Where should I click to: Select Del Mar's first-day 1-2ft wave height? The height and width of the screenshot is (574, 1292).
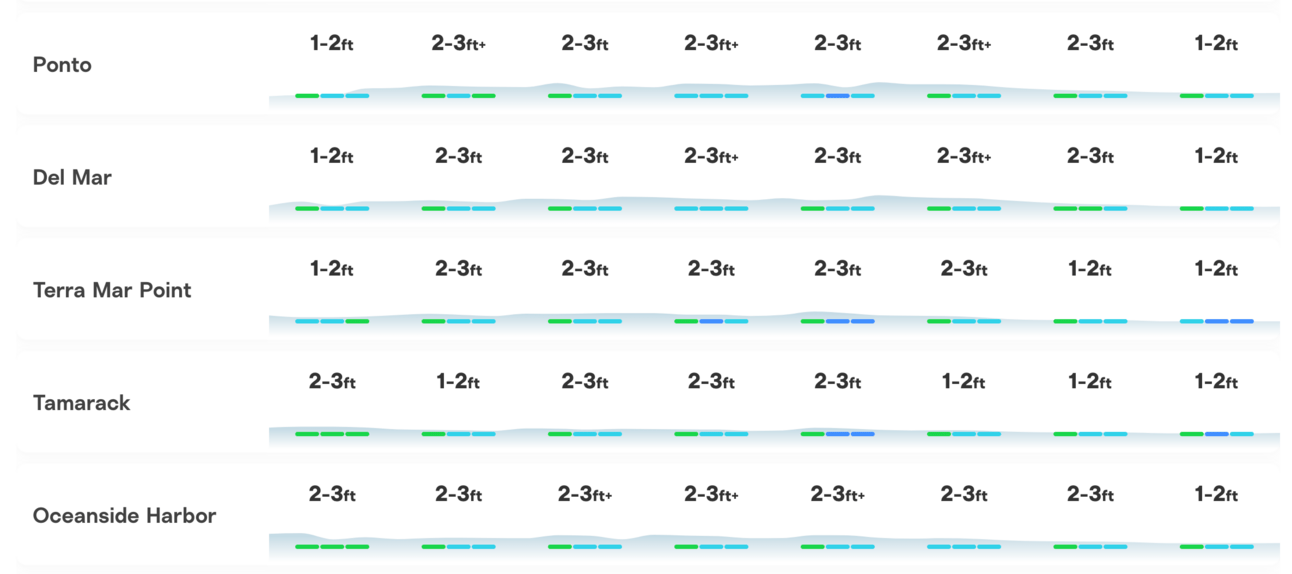332,157
